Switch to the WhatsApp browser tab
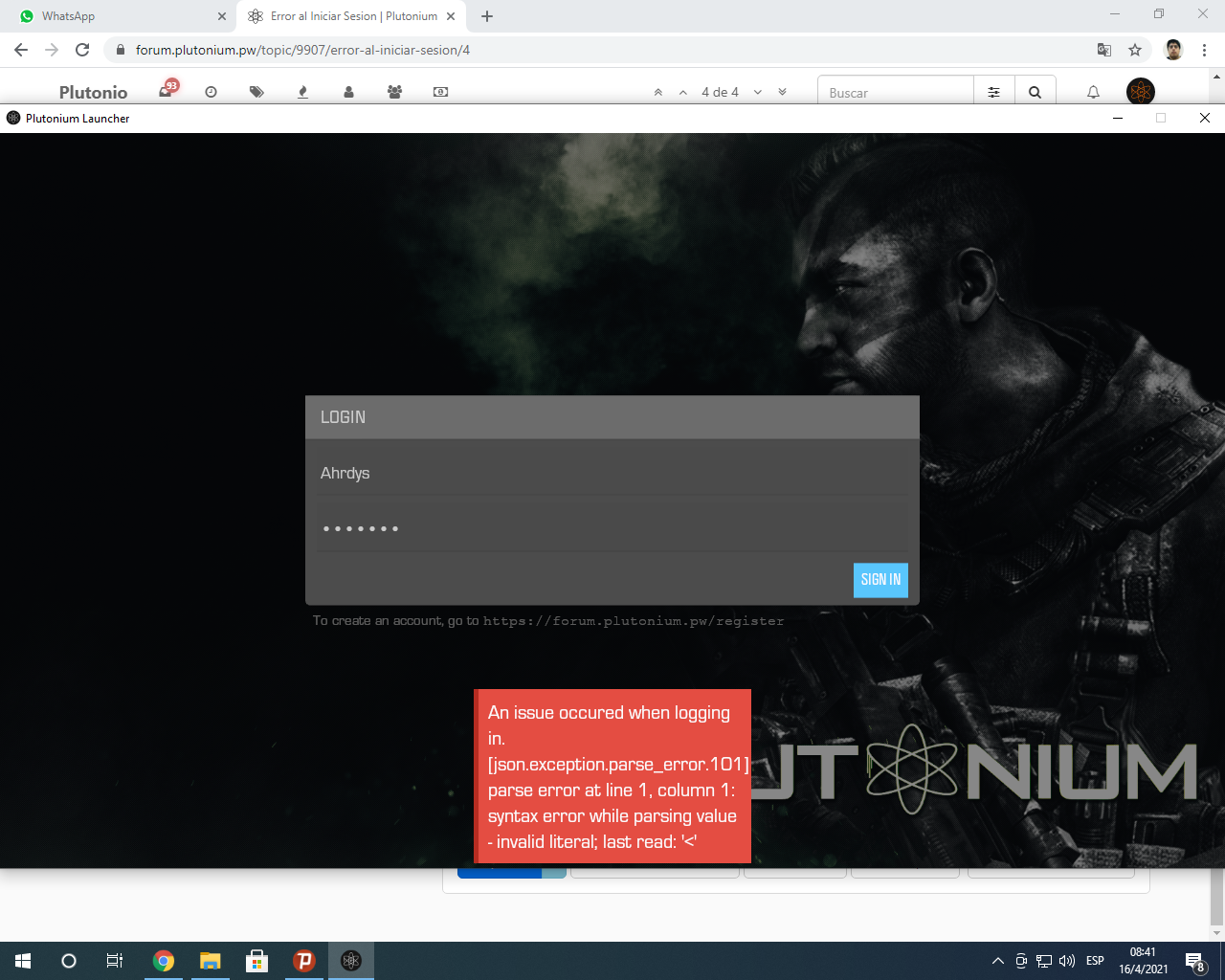 118,16
